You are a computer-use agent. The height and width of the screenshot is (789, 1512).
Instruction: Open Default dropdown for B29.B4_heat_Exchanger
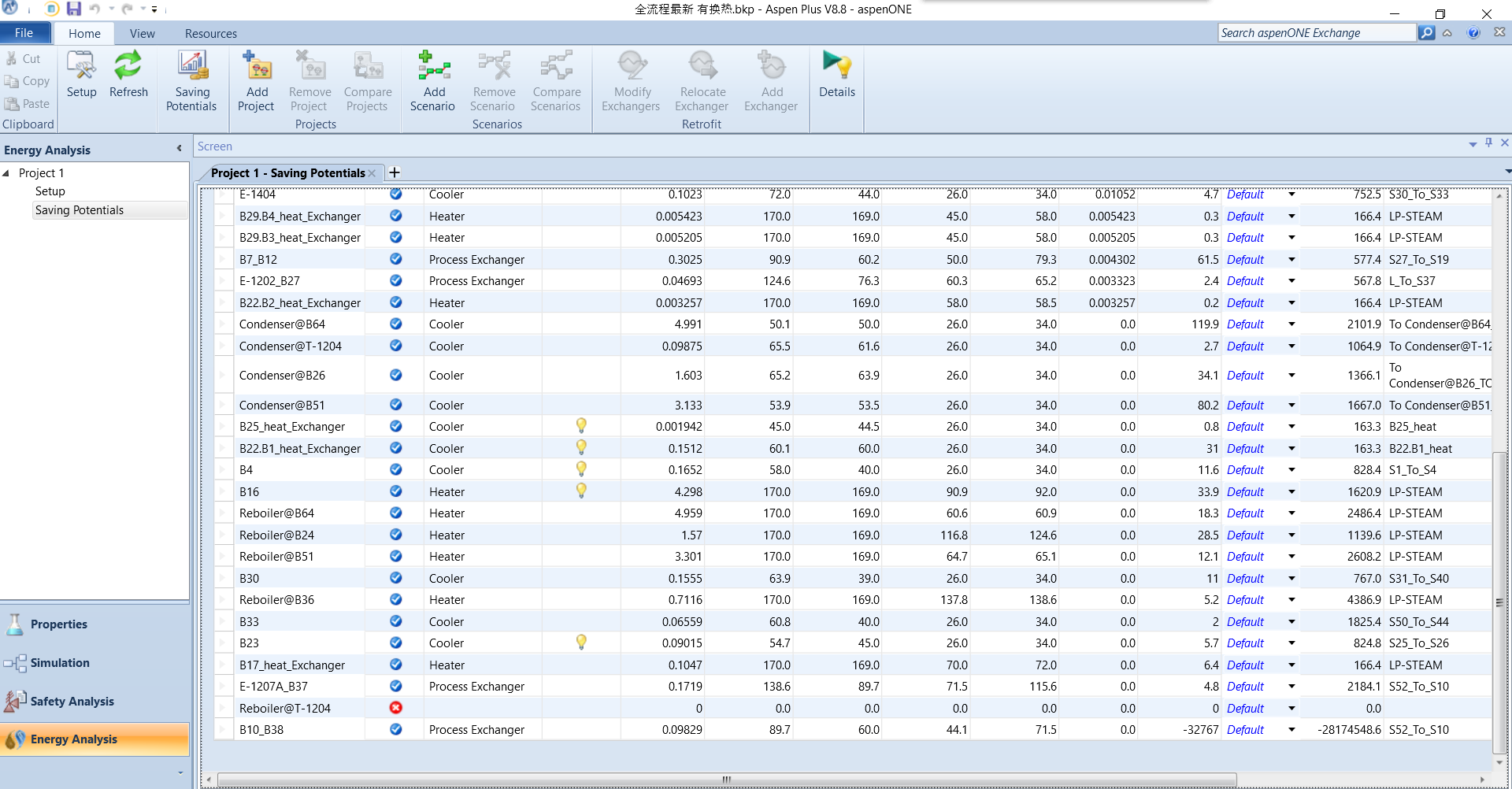(1291, 216)
